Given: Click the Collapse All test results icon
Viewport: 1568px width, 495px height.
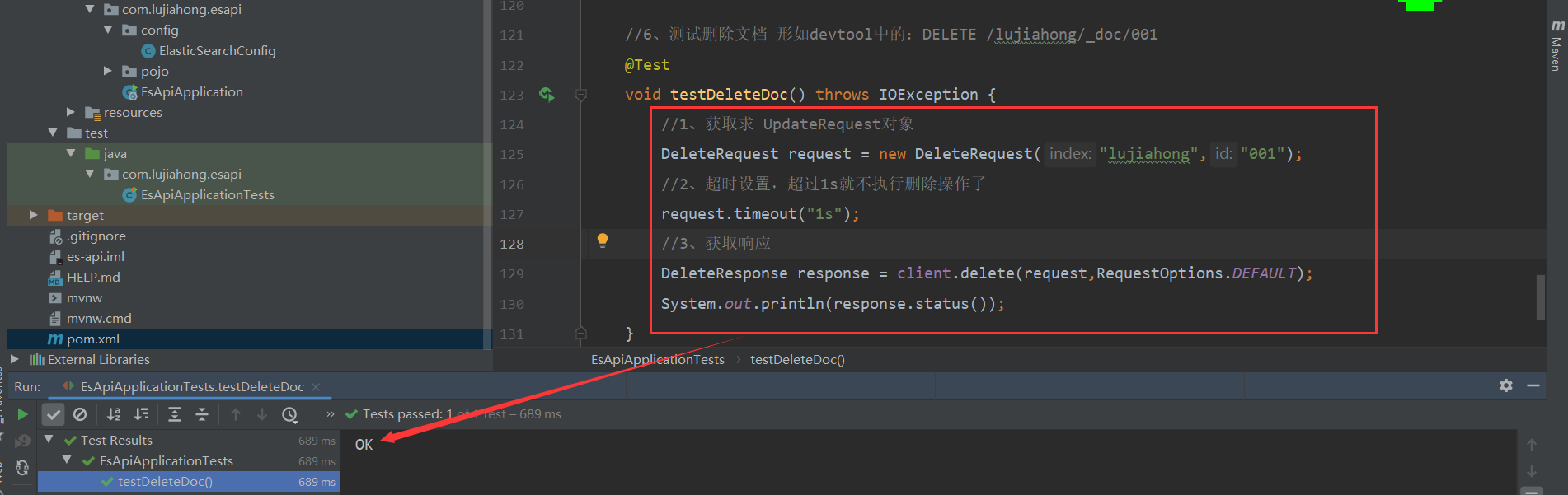Looking at the screenshot, I should click(202, 414).
